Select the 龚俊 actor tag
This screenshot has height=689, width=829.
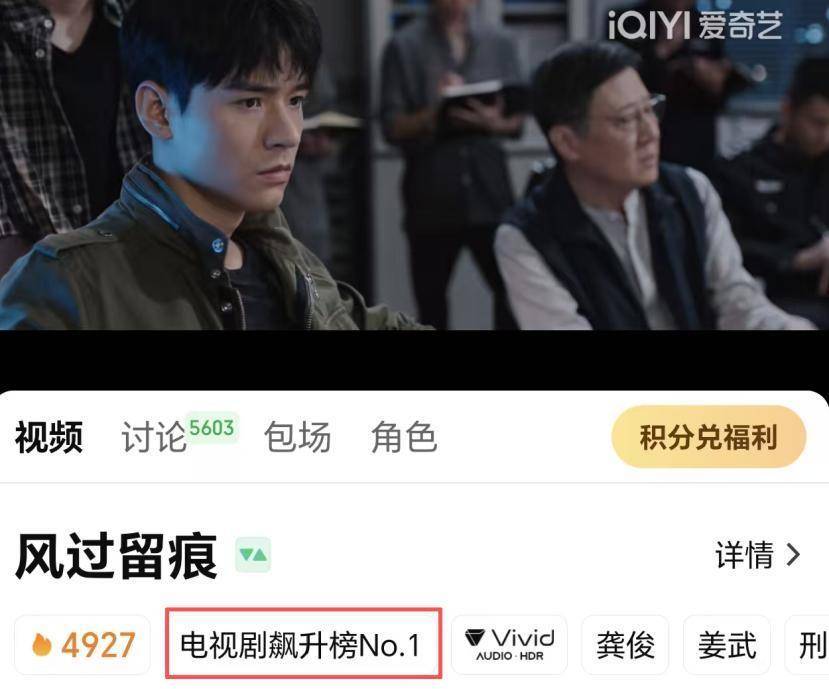point(625,645)
